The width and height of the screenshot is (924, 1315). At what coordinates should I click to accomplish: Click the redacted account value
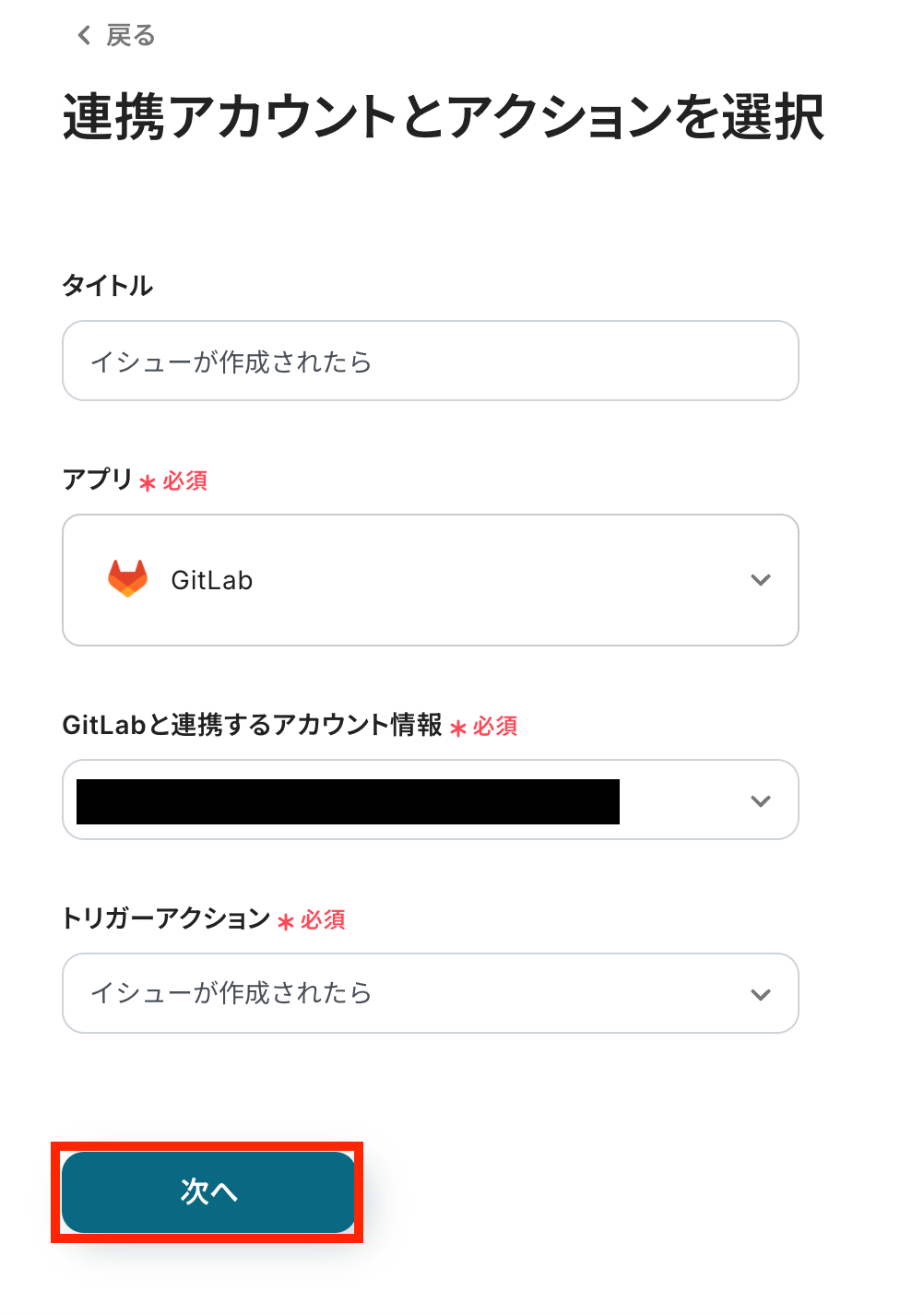coord(348,801)
